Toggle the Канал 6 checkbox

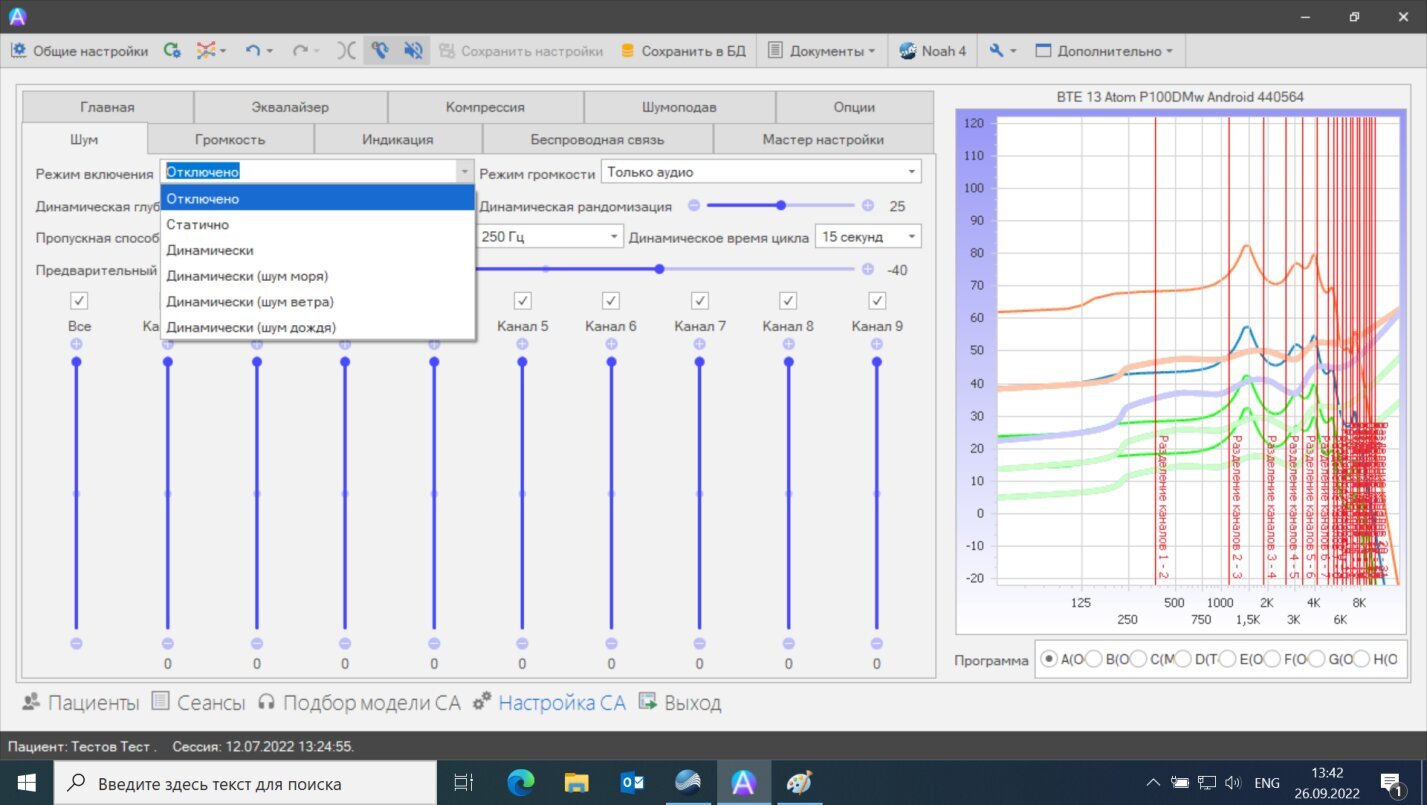[x=611, y=300]
